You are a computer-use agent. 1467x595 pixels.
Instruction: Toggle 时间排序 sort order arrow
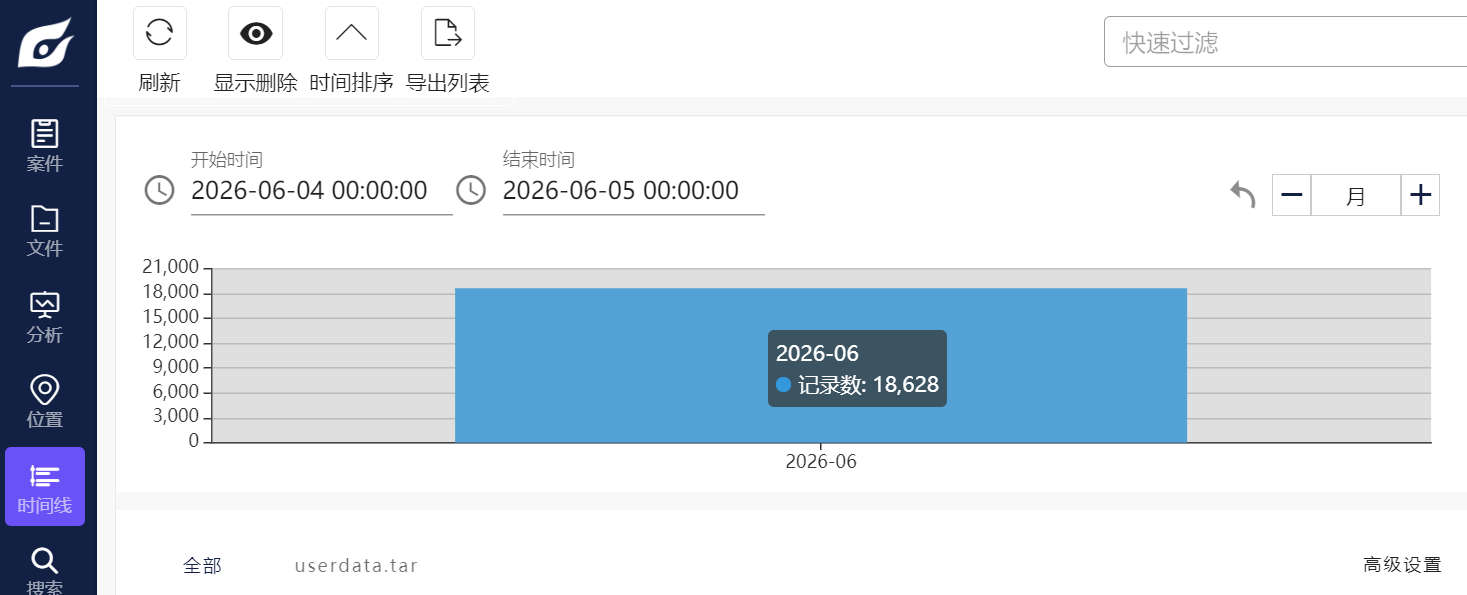351,33
